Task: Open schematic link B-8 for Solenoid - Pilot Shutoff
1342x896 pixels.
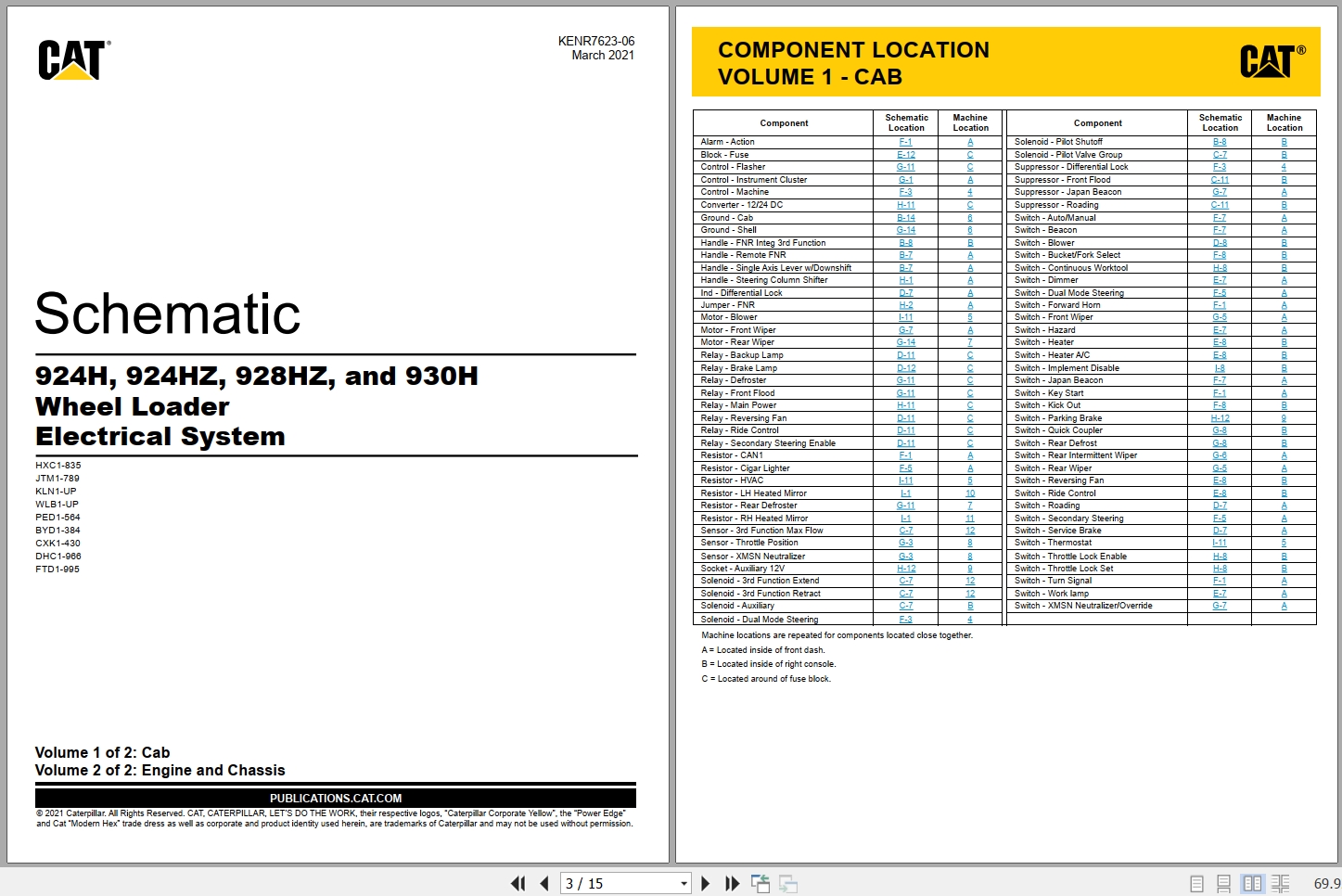Action: tap(1220, 142)
